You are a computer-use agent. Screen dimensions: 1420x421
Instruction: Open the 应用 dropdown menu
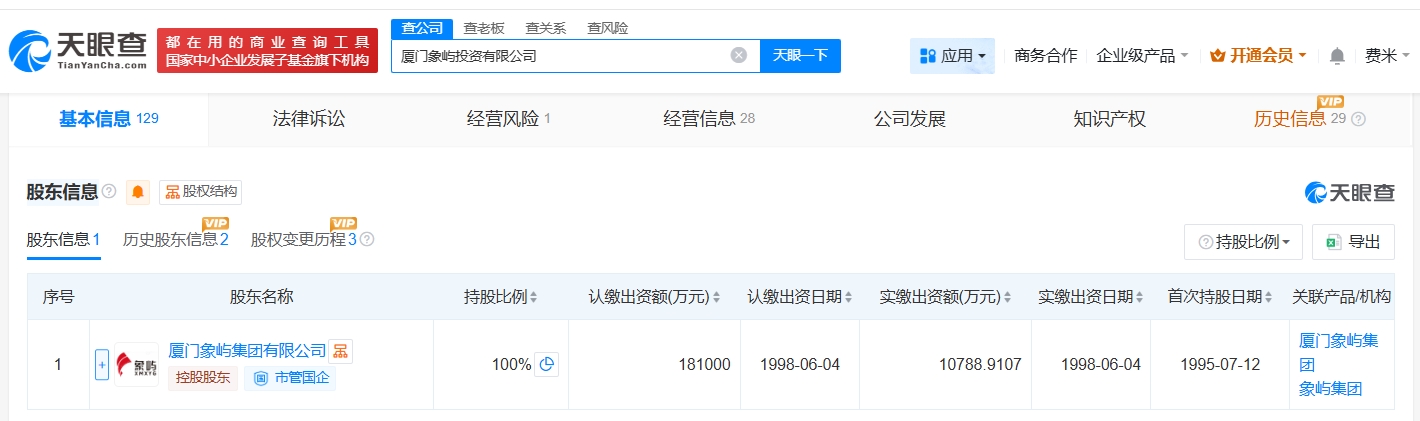(x=952, y=56)
